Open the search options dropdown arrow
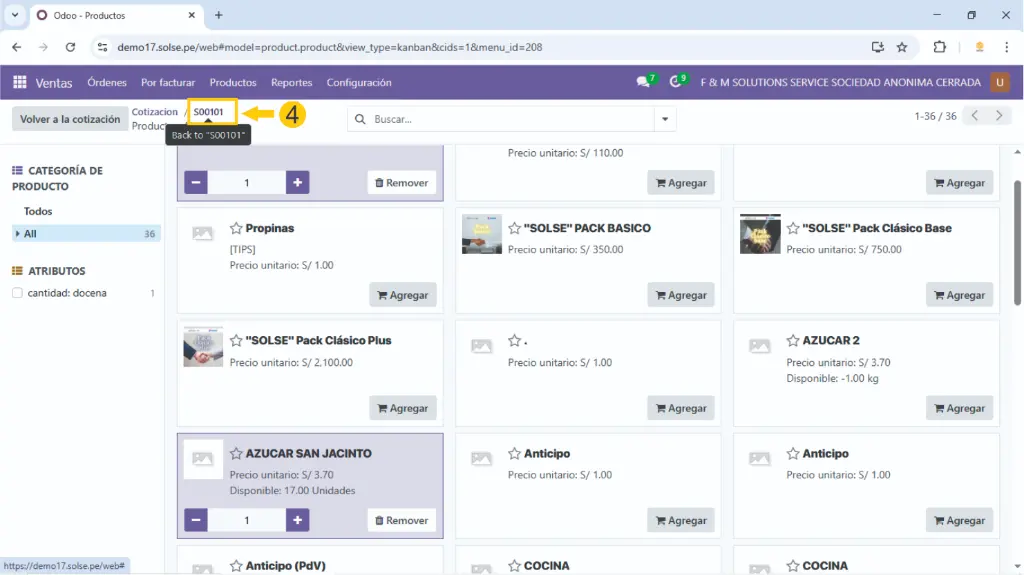 point(665,119)
